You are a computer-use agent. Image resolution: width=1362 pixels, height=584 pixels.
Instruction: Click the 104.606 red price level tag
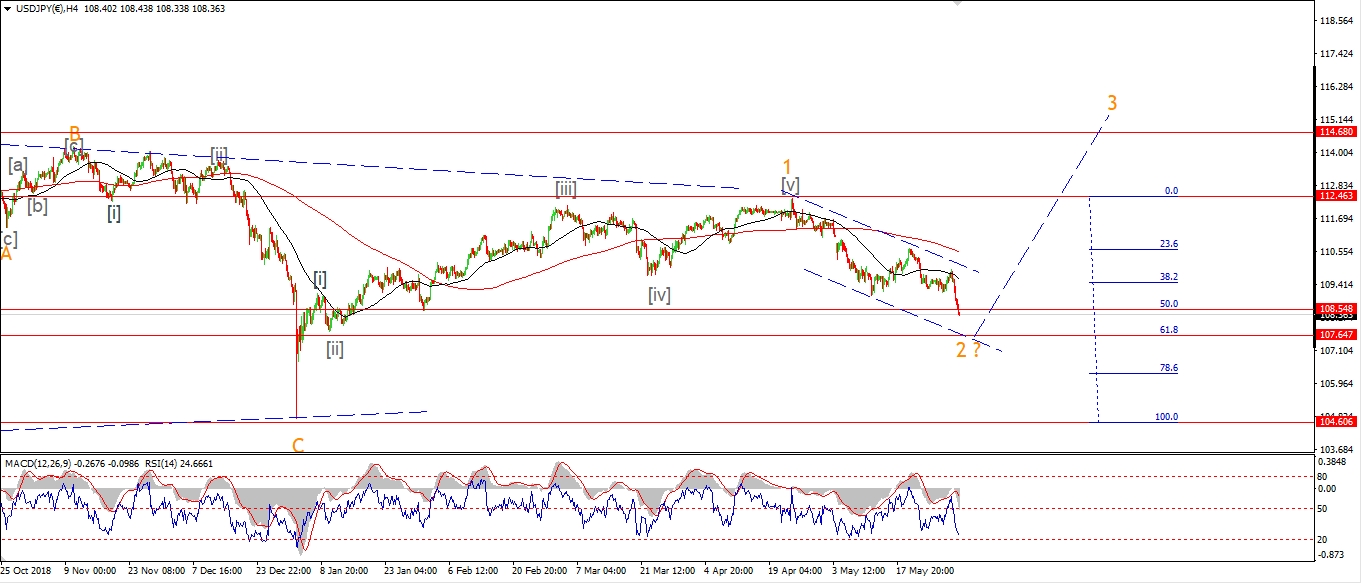(1335, 423)
